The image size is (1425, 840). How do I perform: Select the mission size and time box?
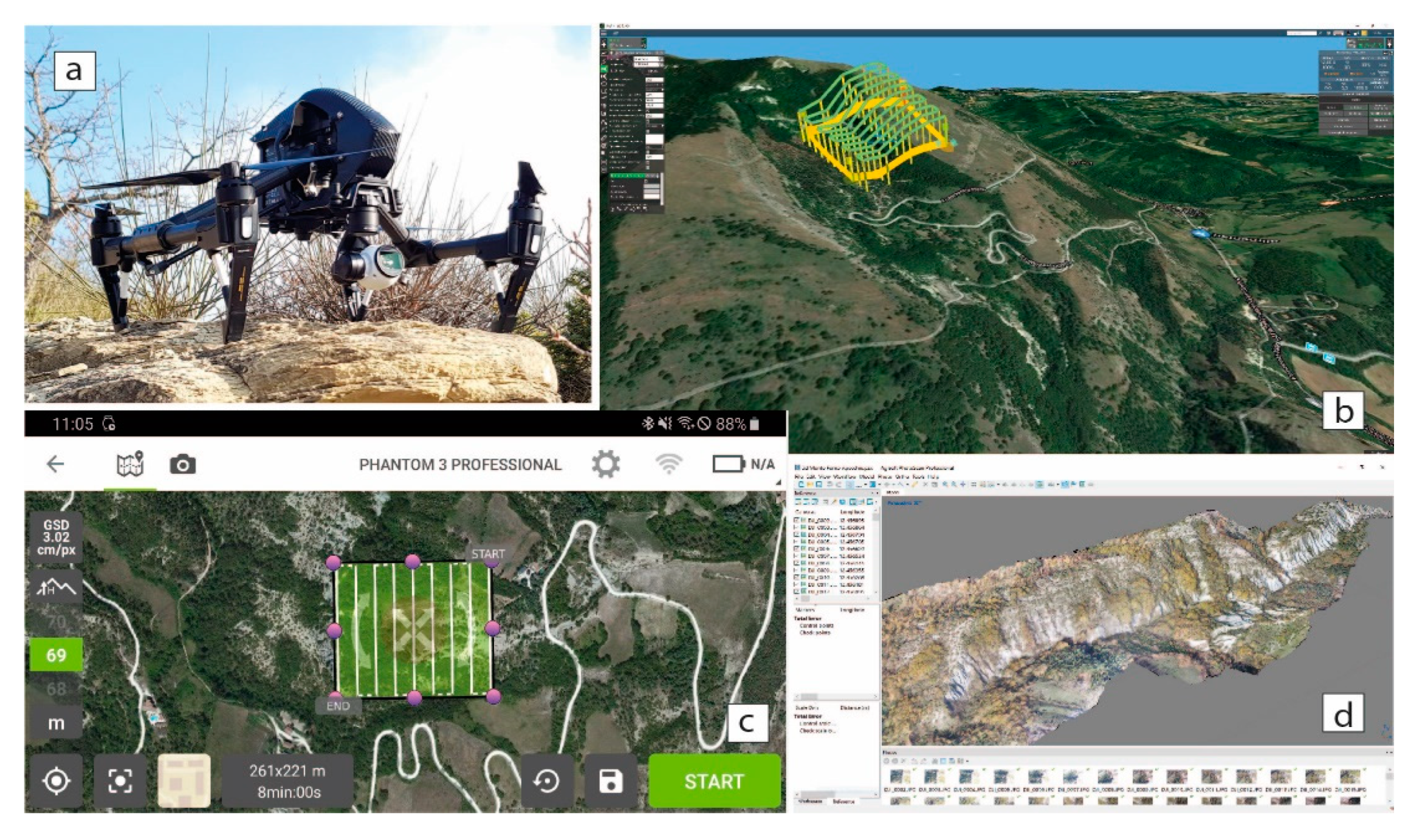[x=287, y=781]
